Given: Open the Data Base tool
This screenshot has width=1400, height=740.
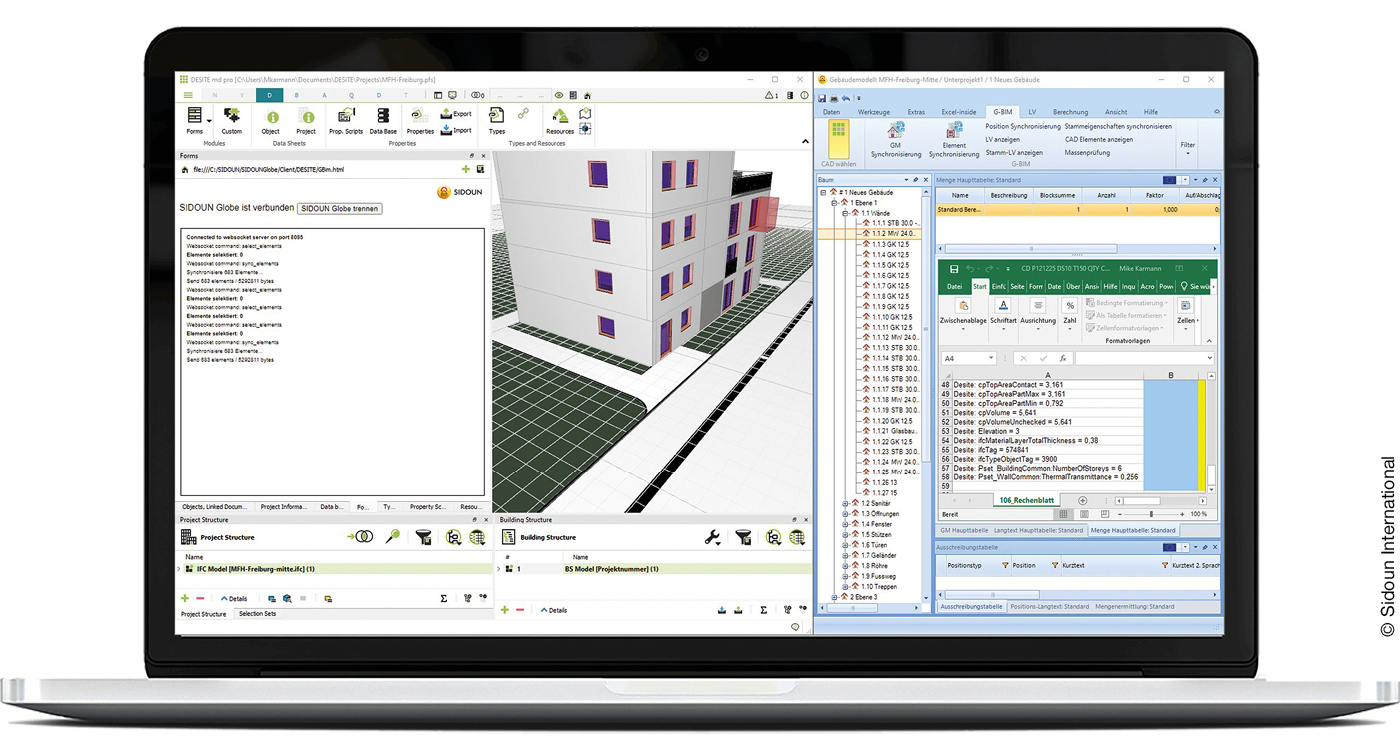Looking at the screenshot, I should [x=383, y=117].
